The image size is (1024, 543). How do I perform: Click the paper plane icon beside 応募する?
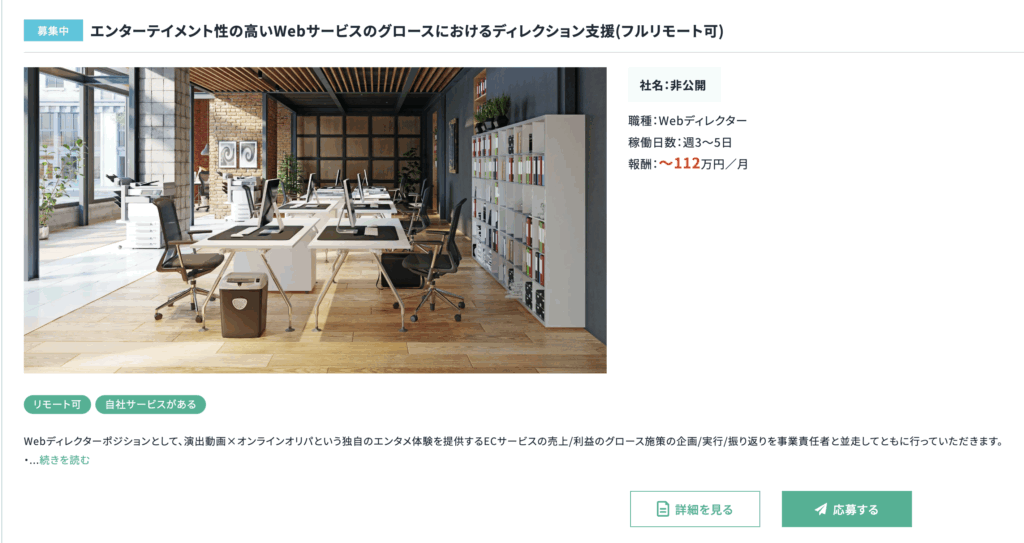click(x=821, y=509)
